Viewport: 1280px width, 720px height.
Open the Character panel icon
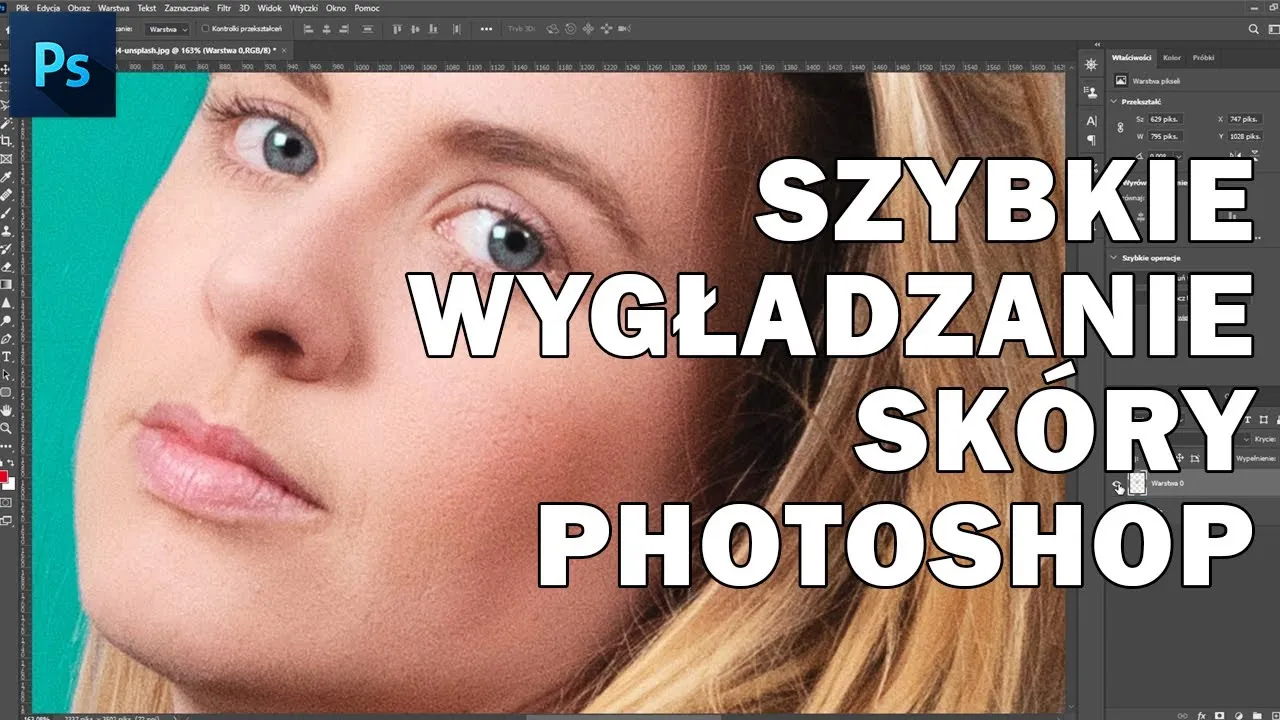(1091, 120)
